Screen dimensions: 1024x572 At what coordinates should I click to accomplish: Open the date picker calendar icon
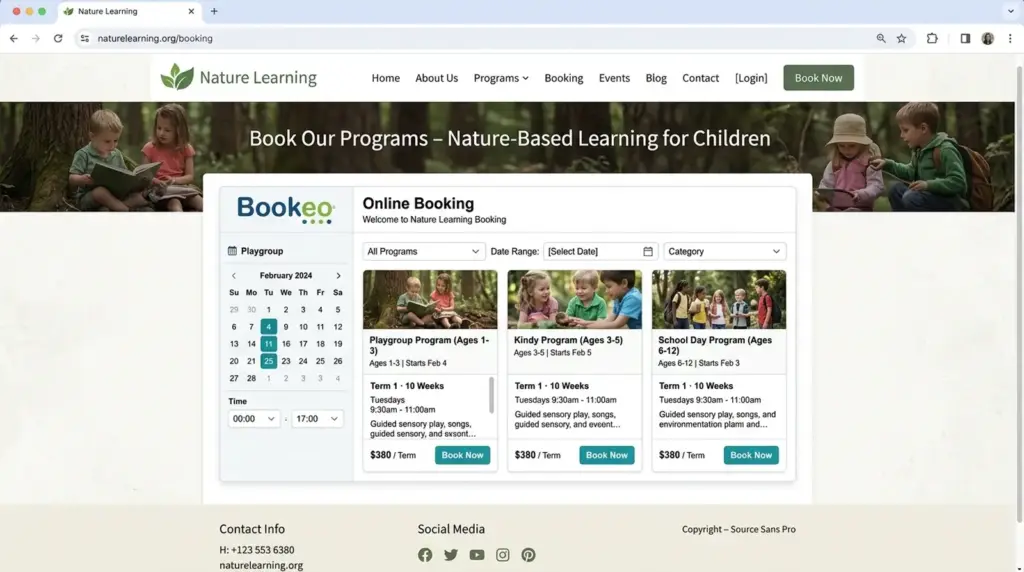click(x=648, y=251)
